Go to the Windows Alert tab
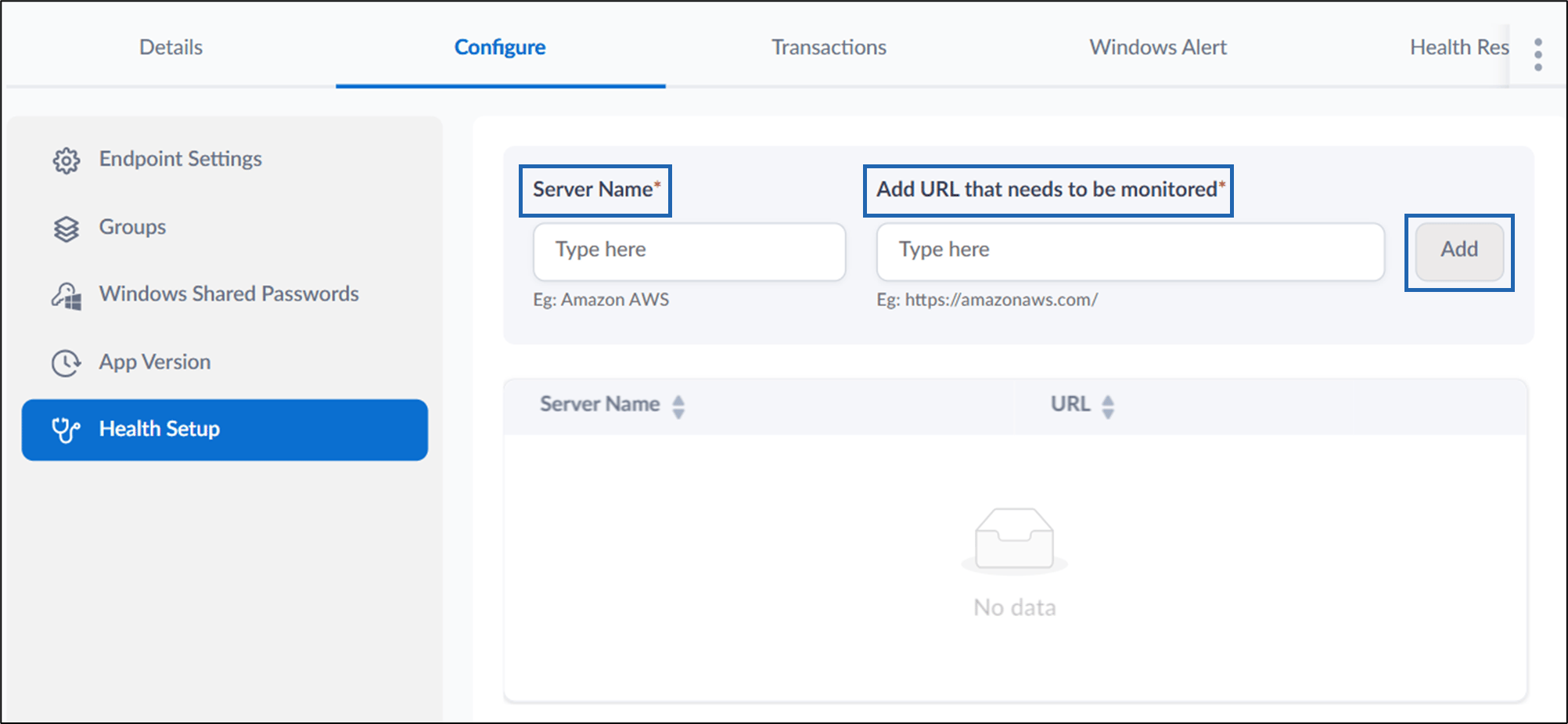 [1158, 47]
